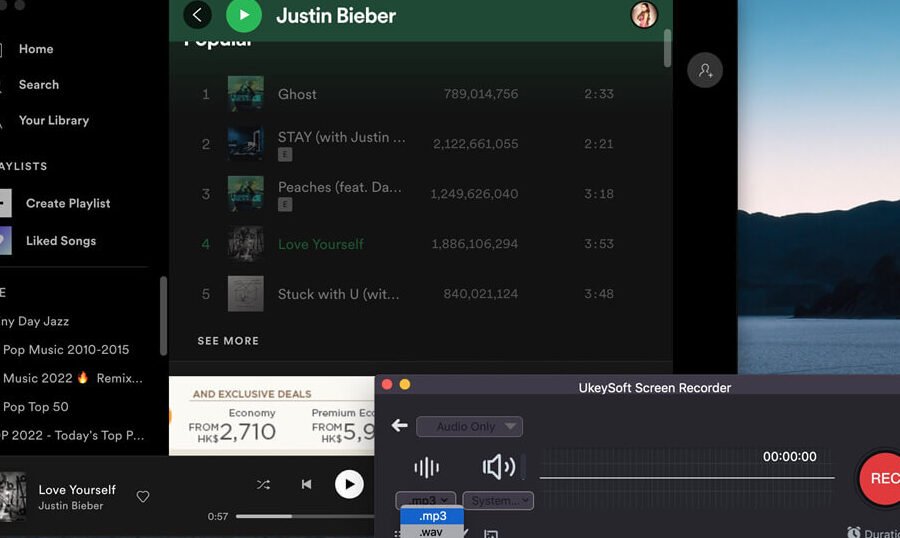The image size is (900, 538).
Task: Click the STAY album thumbnail
Action: [x=246, y=144]
